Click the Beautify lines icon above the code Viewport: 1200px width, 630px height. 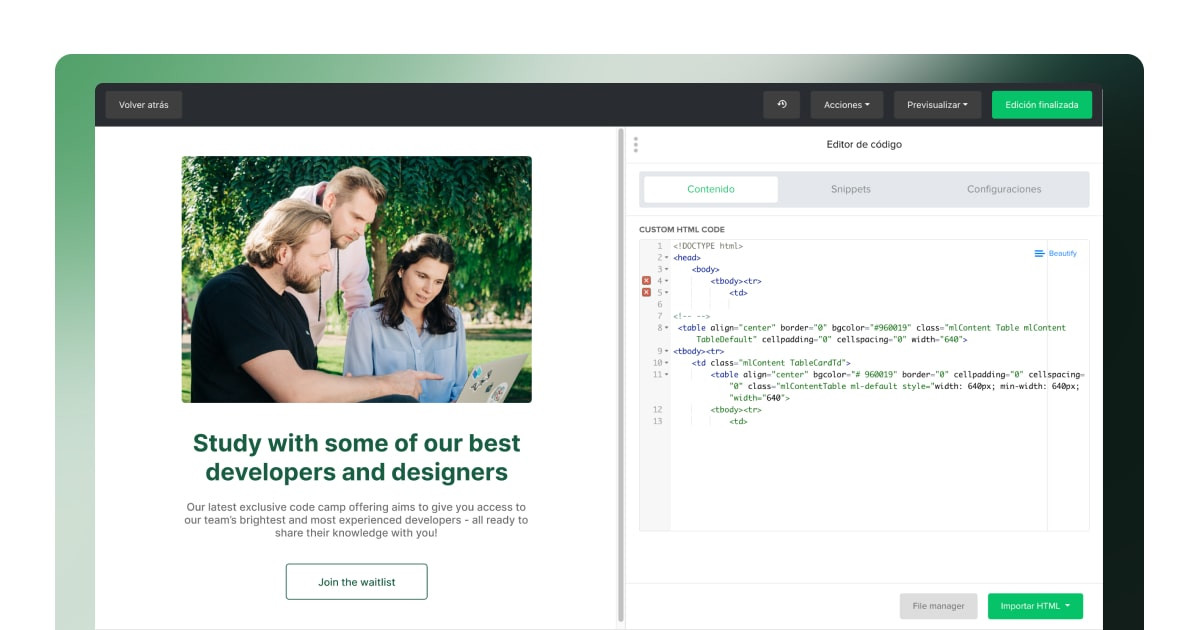pos(1040,253)
